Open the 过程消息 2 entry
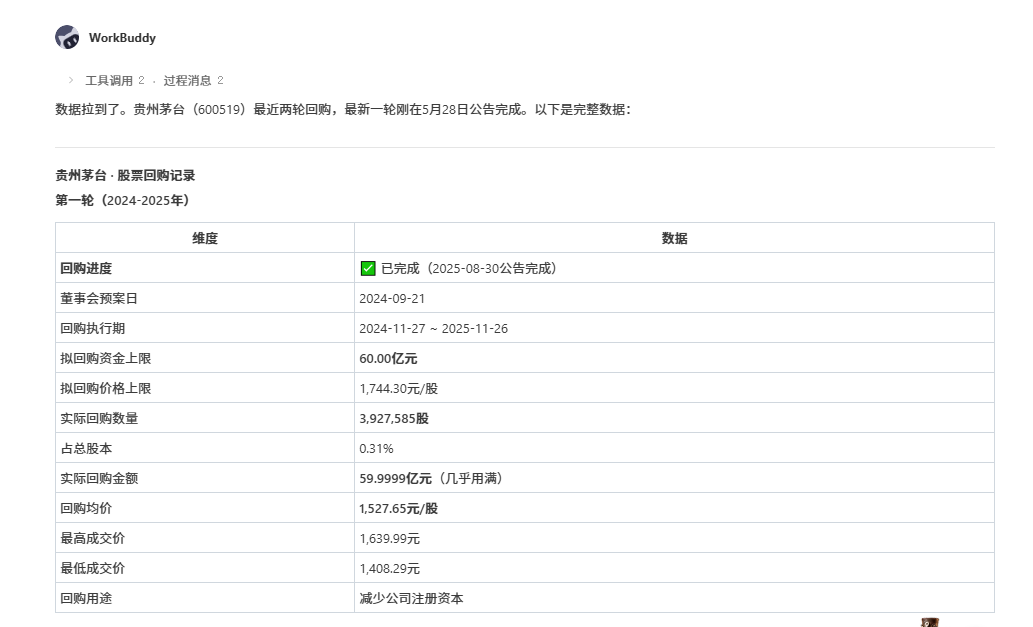 [x=193, y=80]
